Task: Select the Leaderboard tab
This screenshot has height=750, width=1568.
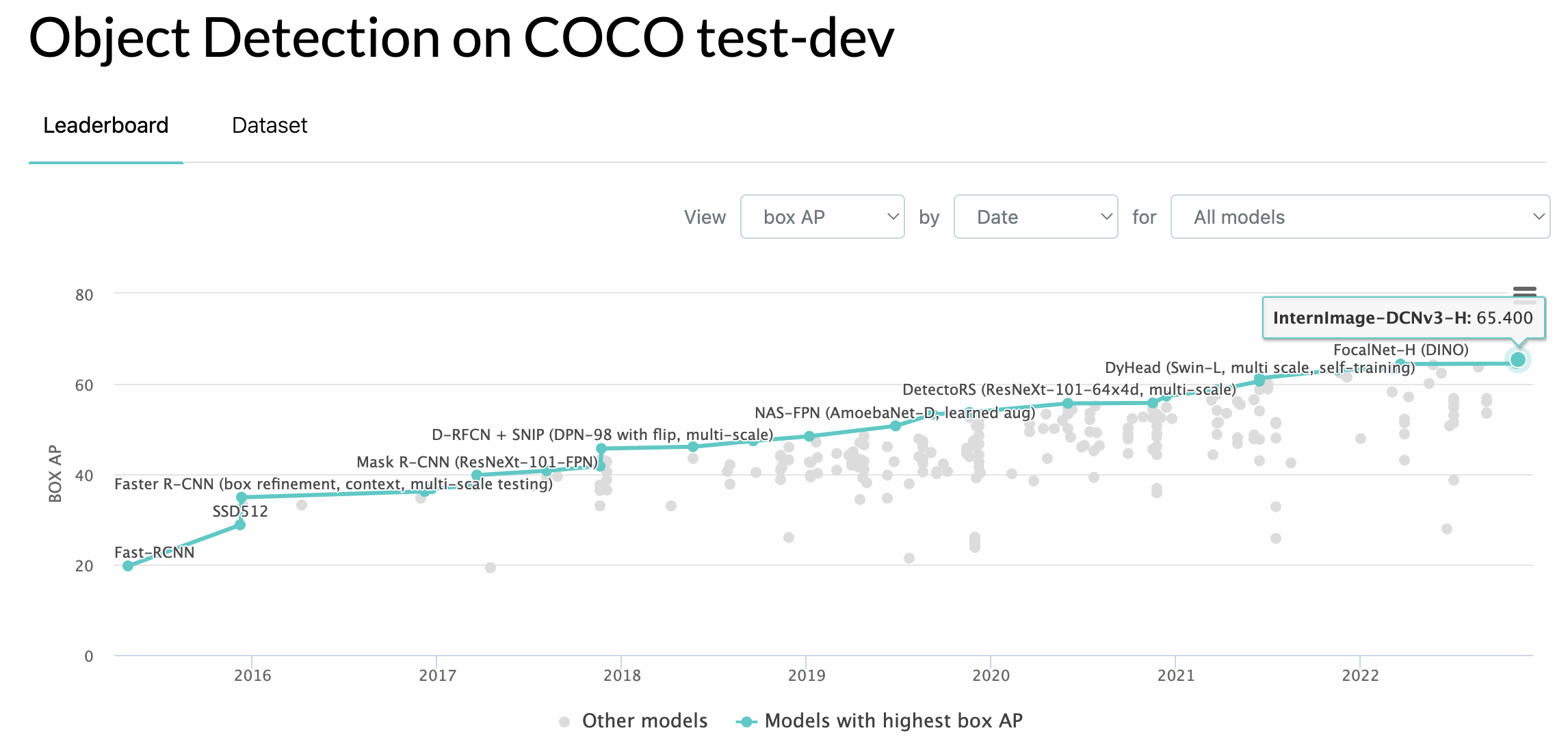Action: (x=106, y=125)
